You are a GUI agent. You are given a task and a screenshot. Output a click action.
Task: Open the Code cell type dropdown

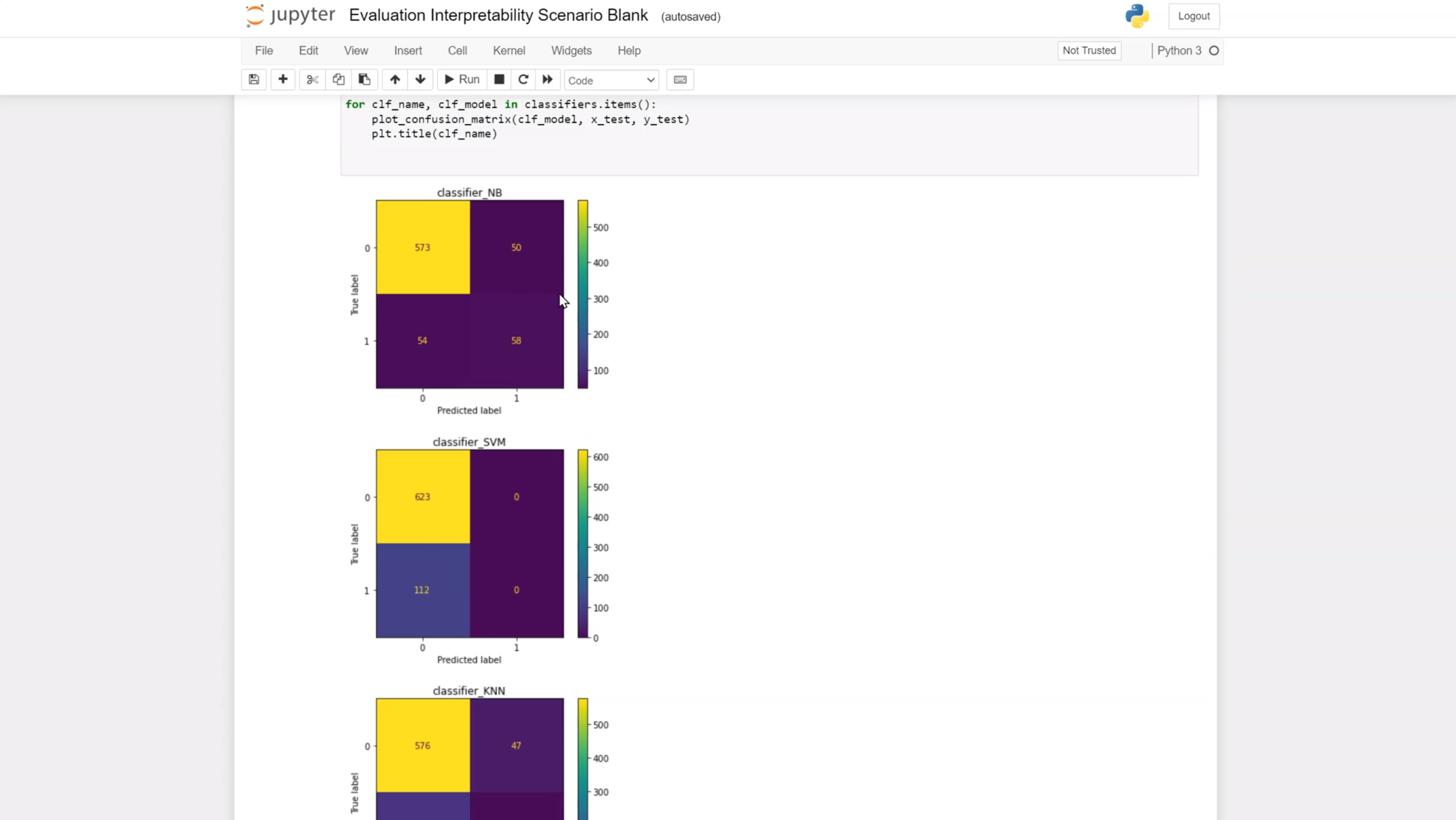click(x=611, y=80)
